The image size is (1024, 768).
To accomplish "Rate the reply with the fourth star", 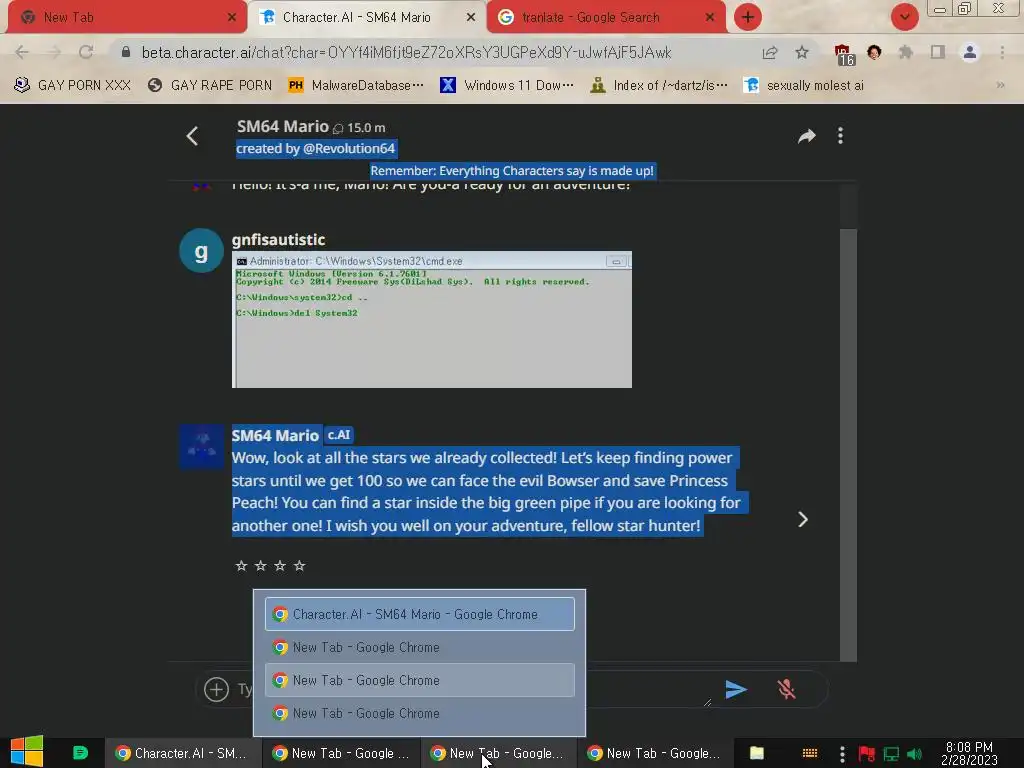I will pyautogui.click(x=299, y=566).
